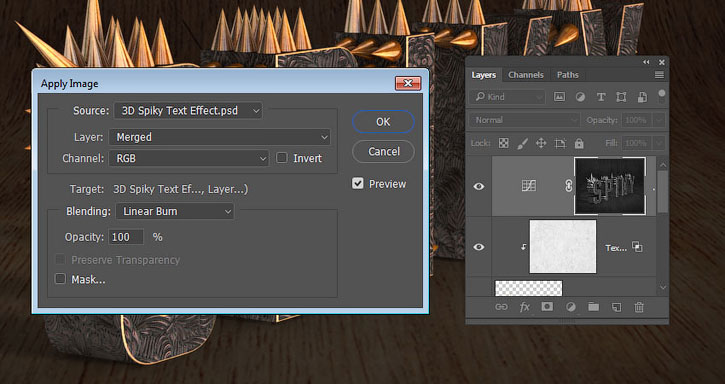Screen dimensions: 725x384
Task: Tick the Mask... checkbox
Action: 60,279
